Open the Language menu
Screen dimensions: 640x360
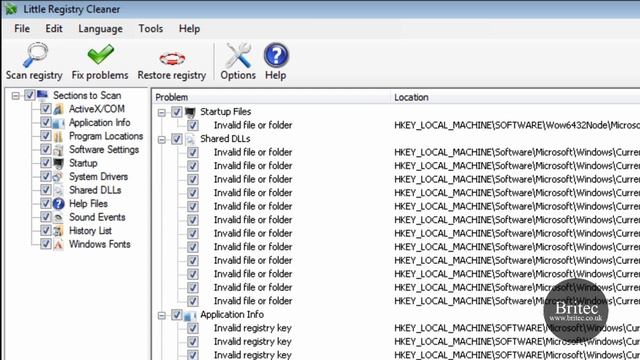tap(100, 29)
